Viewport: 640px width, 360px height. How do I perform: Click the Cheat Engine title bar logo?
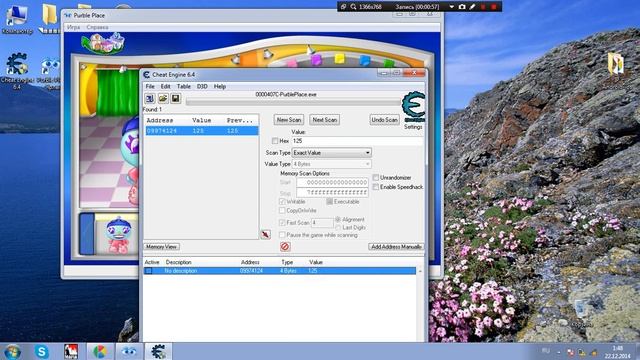pyautogui.click(x=147, y=75)
